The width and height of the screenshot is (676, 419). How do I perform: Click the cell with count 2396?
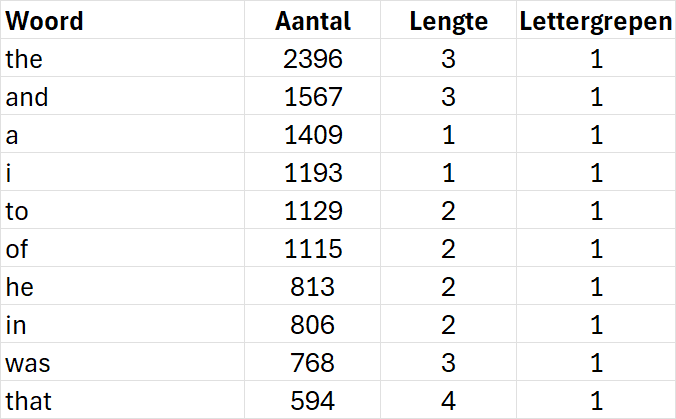coord(313,58)
